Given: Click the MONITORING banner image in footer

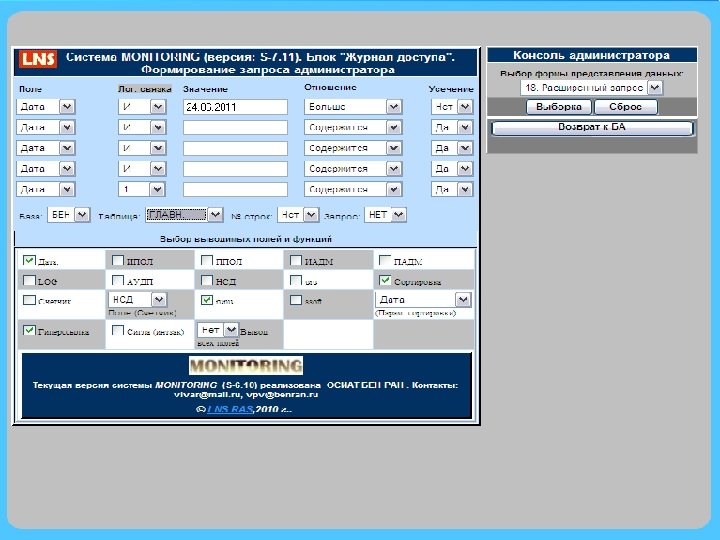Looking at the screenshot, I should 246,366.
